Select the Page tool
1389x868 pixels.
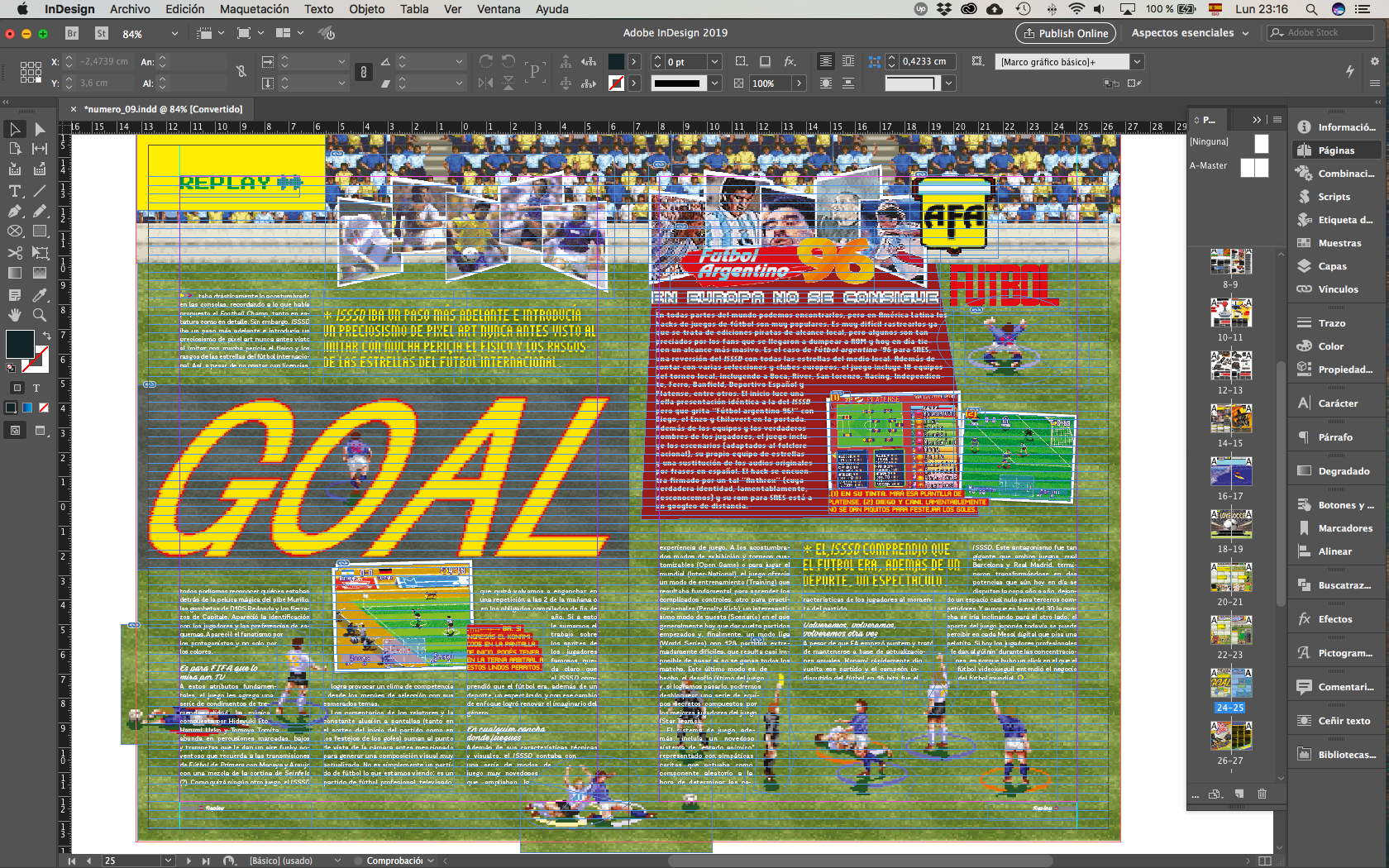[15, 149]
